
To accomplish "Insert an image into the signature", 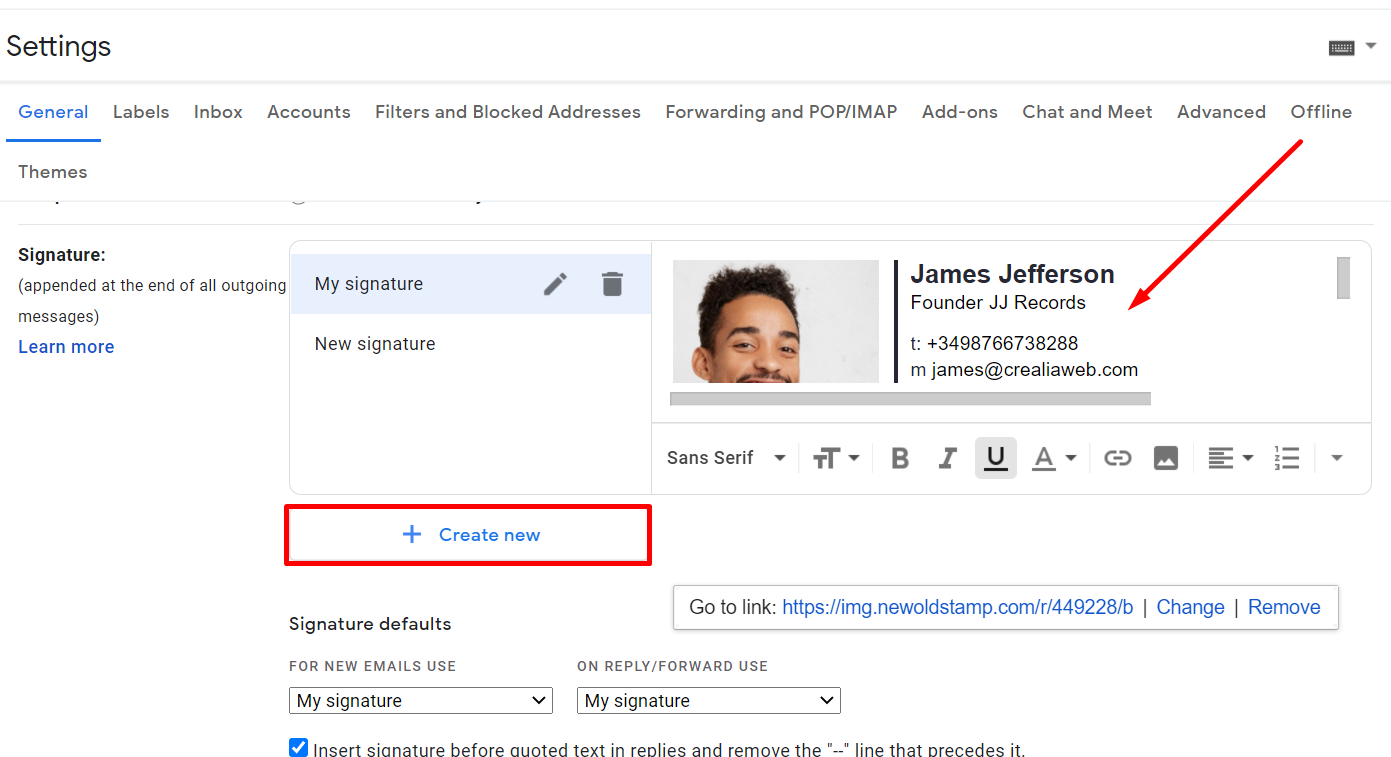I will tap(1165, 458).
